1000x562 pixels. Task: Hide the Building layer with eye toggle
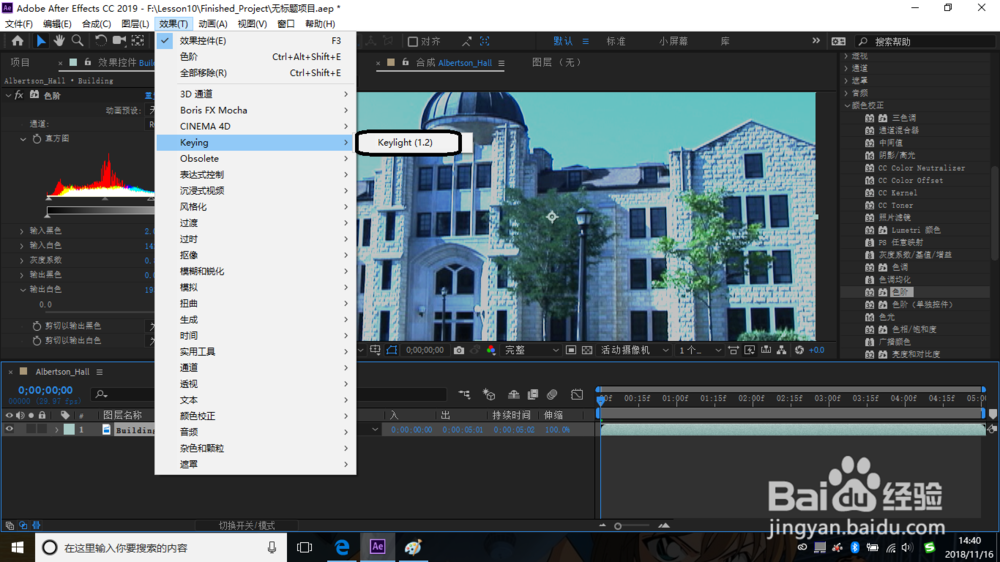9,430
